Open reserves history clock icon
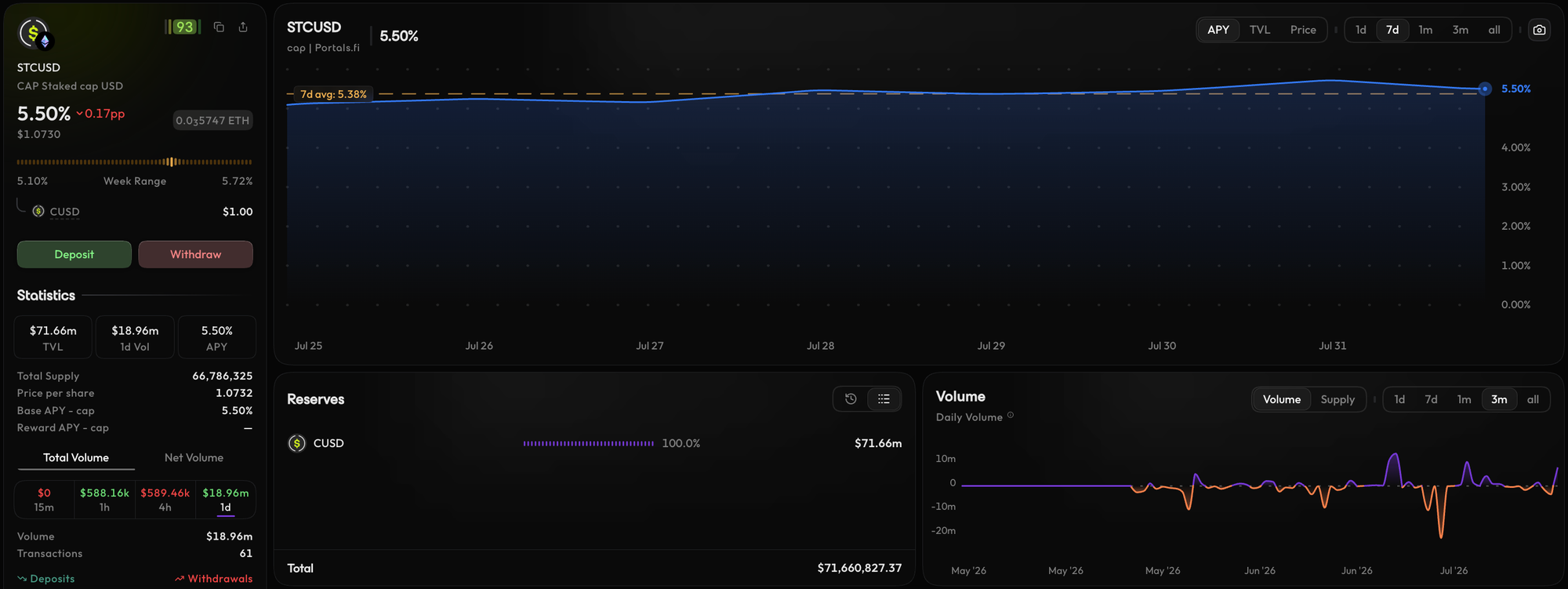 851,399
